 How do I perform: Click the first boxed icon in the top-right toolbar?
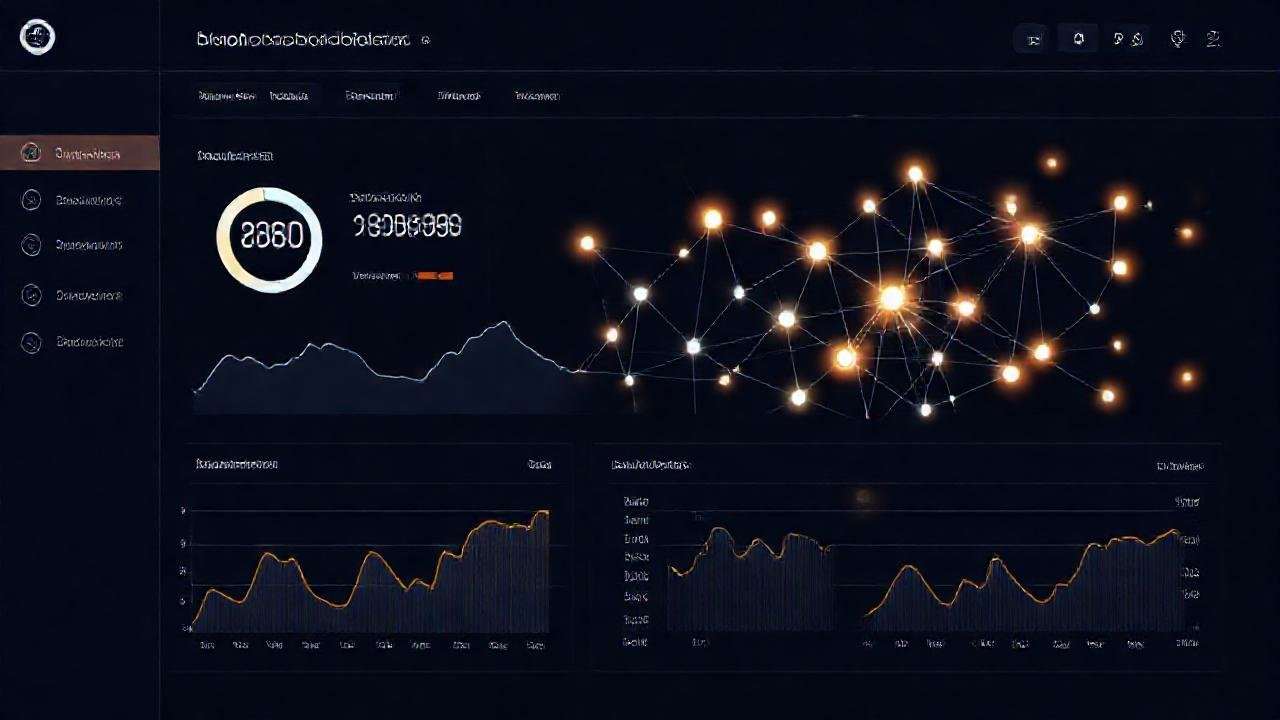(x=1034, y=40)
